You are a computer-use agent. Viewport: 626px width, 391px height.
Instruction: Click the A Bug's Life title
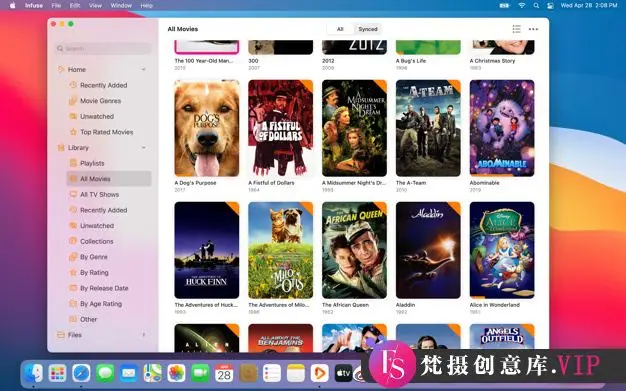[x=411, y=61]
